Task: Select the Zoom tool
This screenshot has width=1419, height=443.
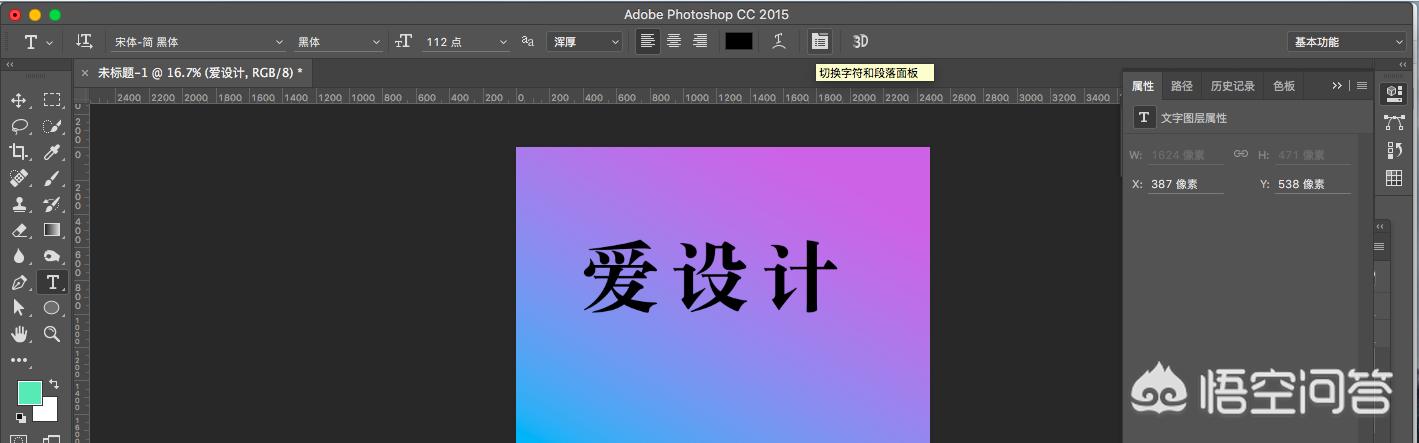Action: click(x=52, y=334)
